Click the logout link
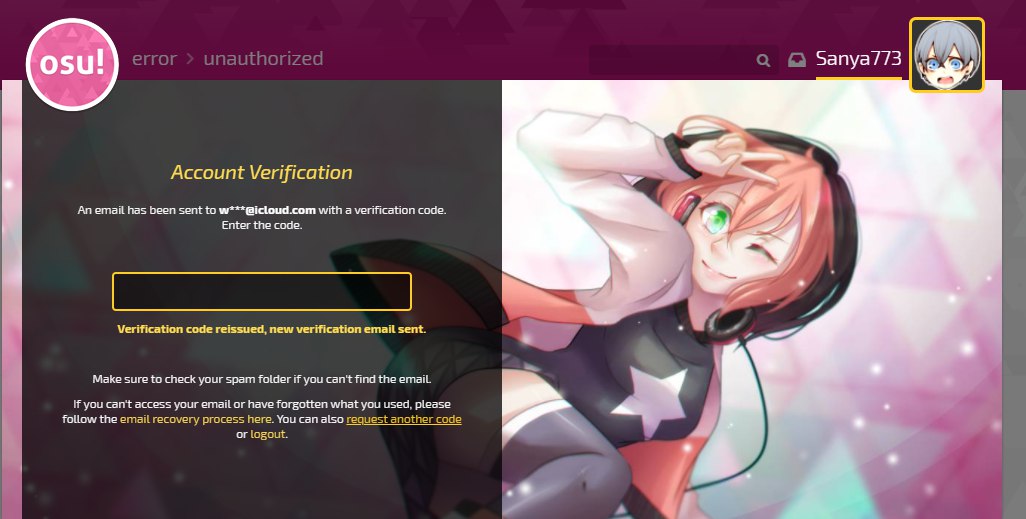Image resolution: width=1026 pixels, height=519 pixels. [268, 434]
